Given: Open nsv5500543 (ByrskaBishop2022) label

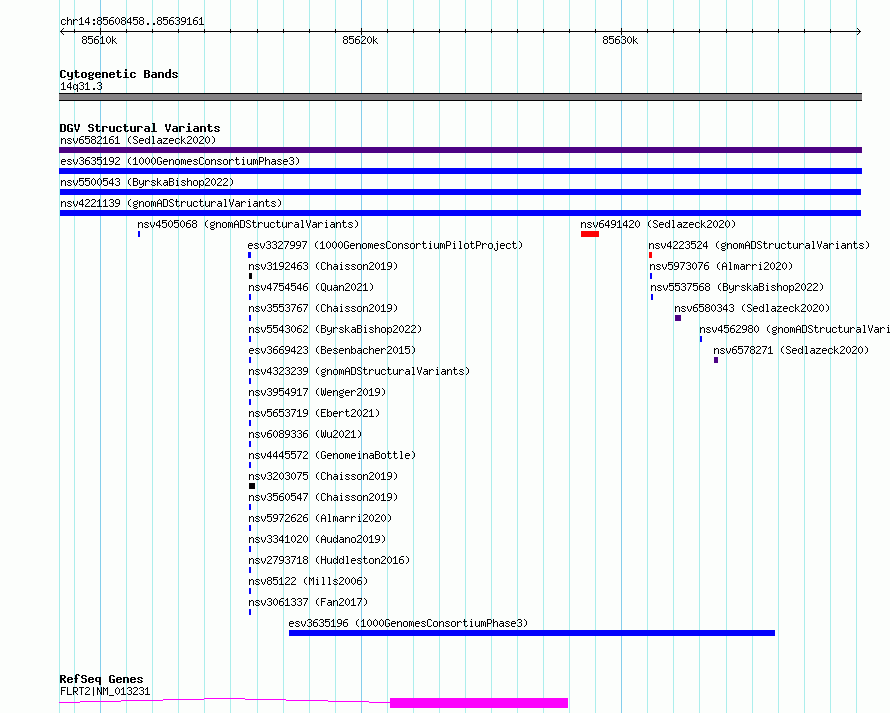Looking at the screenshot, I should point(147,182).
